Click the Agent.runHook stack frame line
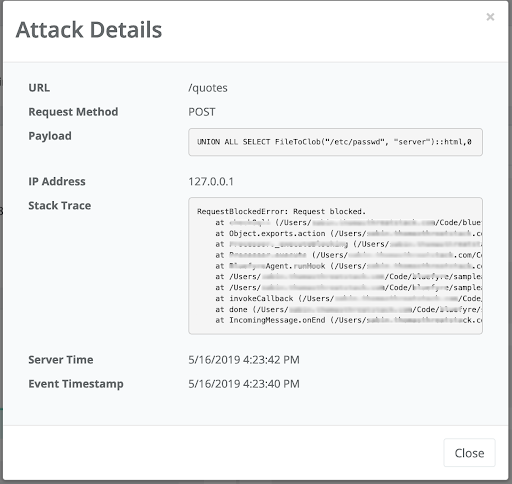The height and width of the screenshot is (484, 512). pyautogui.click(x=348, y=266)
